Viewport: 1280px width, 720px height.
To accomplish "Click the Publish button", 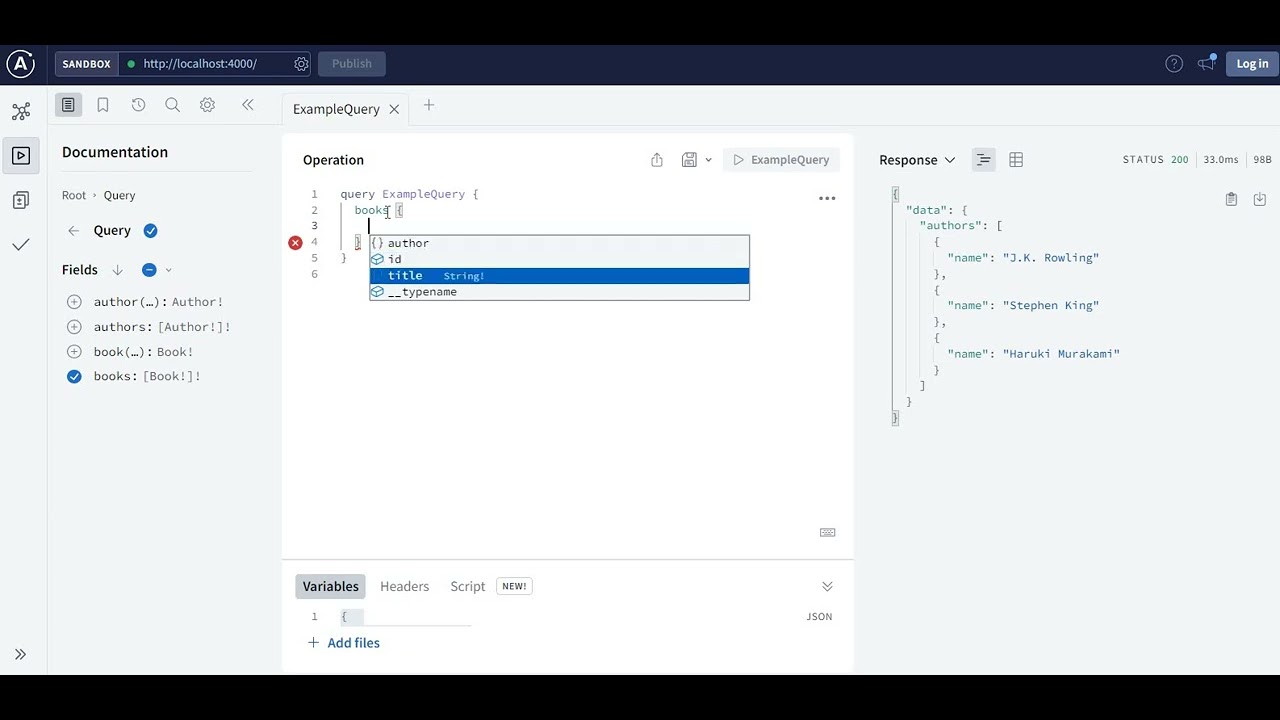I will 352,64.
